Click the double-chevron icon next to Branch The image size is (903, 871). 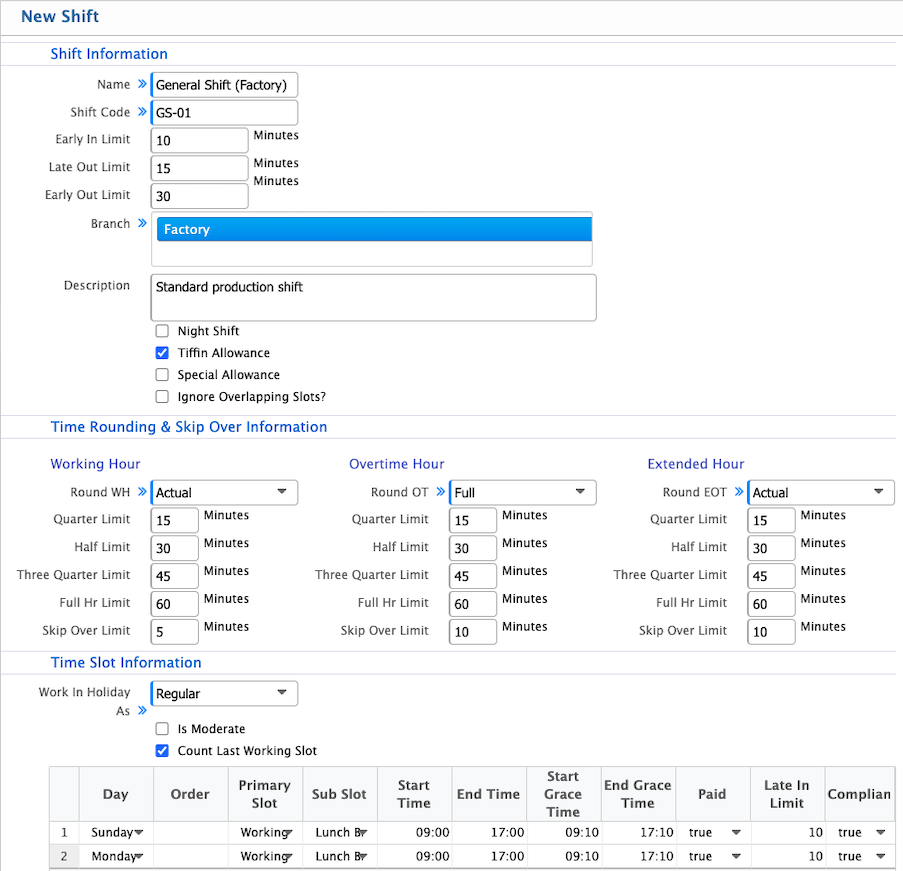(x=141, y=224)
